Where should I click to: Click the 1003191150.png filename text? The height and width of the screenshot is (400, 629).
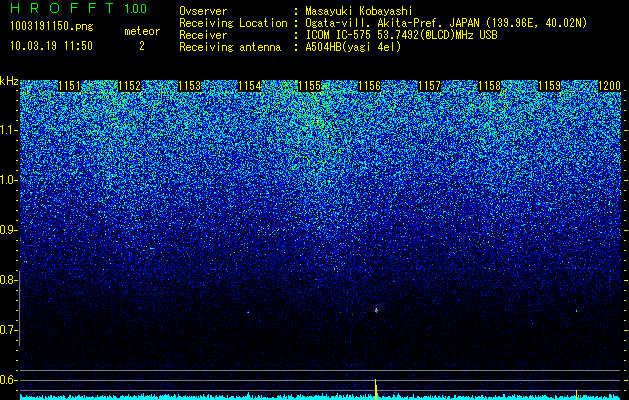pos(52,27)
